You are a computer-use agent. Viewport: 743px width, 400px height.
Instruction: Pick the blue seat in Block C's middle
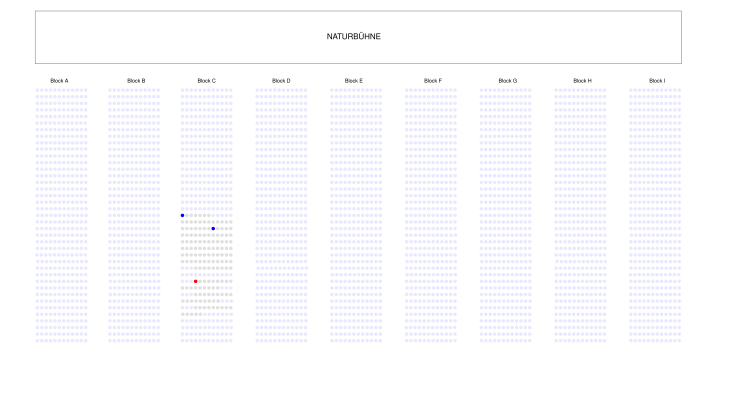[x=213, y=229]
